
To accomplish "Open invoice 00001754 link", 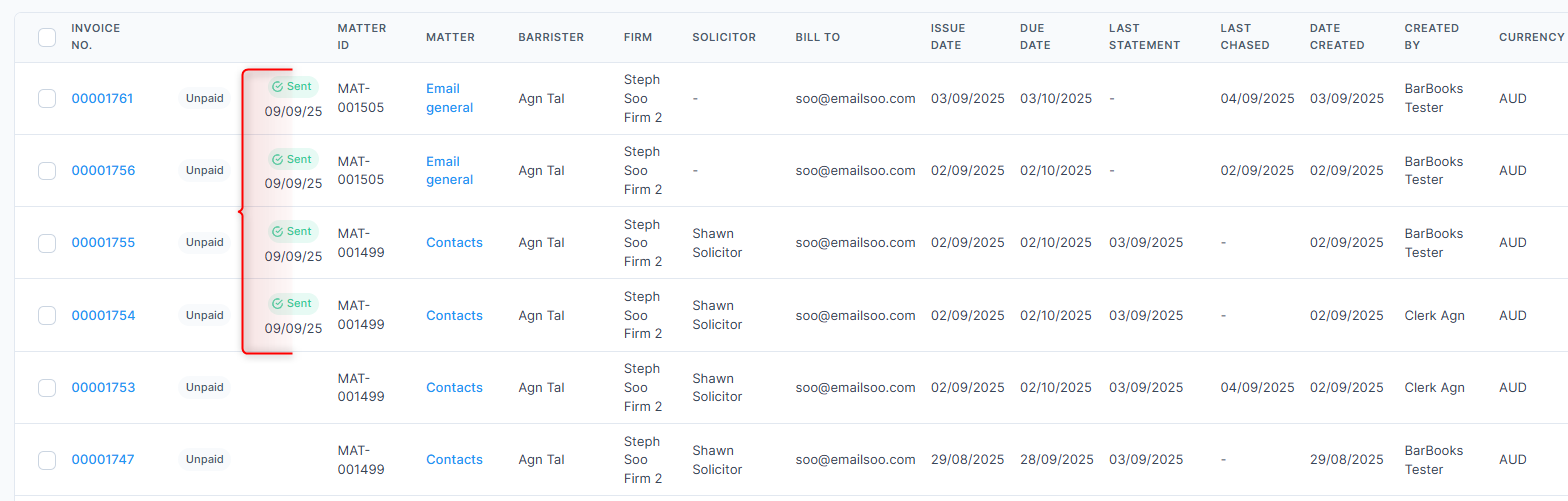I will click(x=103, y=315).
